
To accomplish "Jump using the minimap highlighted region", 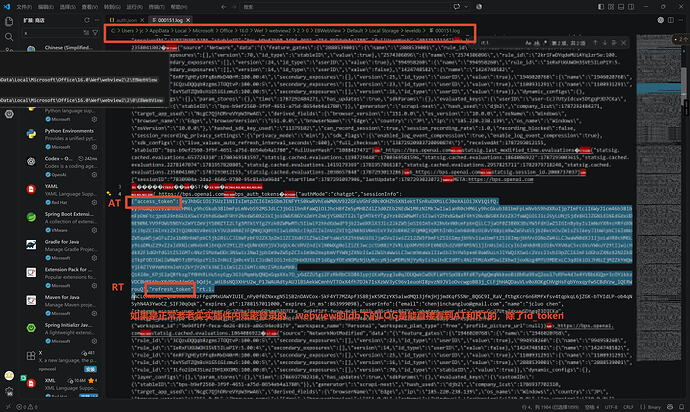I will point(658,88).
